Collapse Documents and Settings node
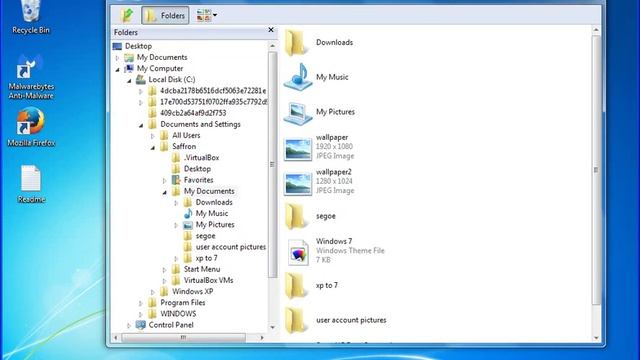Viewport: 640px width, 360px height. 141,125
